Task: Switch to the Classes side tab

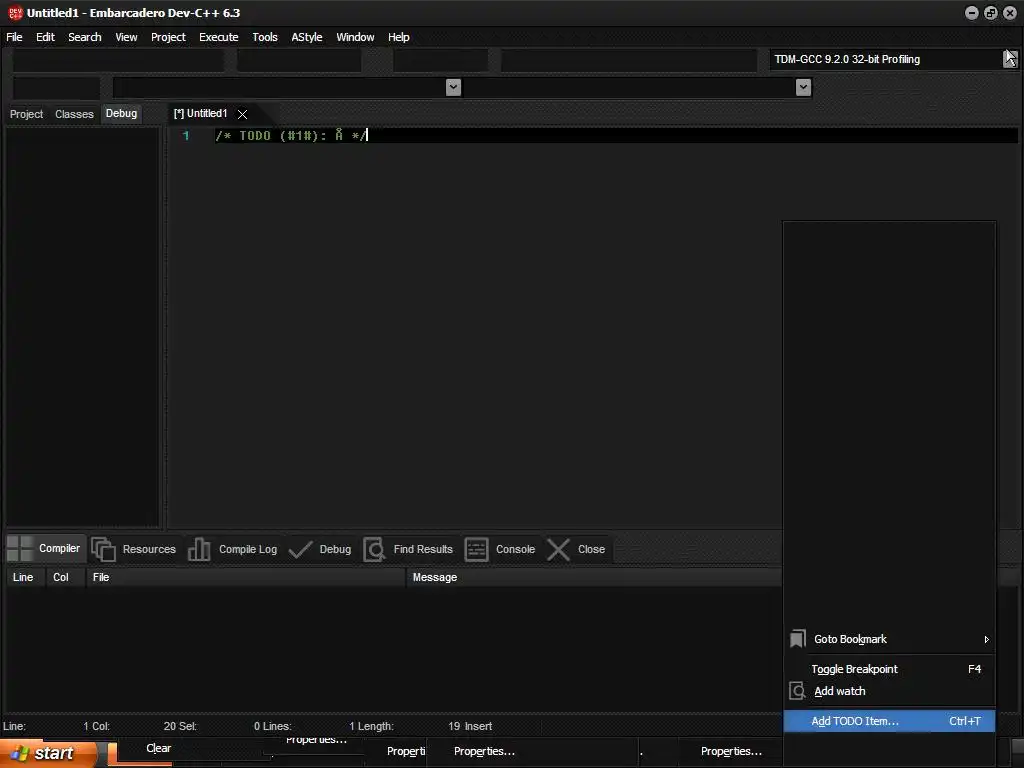Action: coord(74,114)
